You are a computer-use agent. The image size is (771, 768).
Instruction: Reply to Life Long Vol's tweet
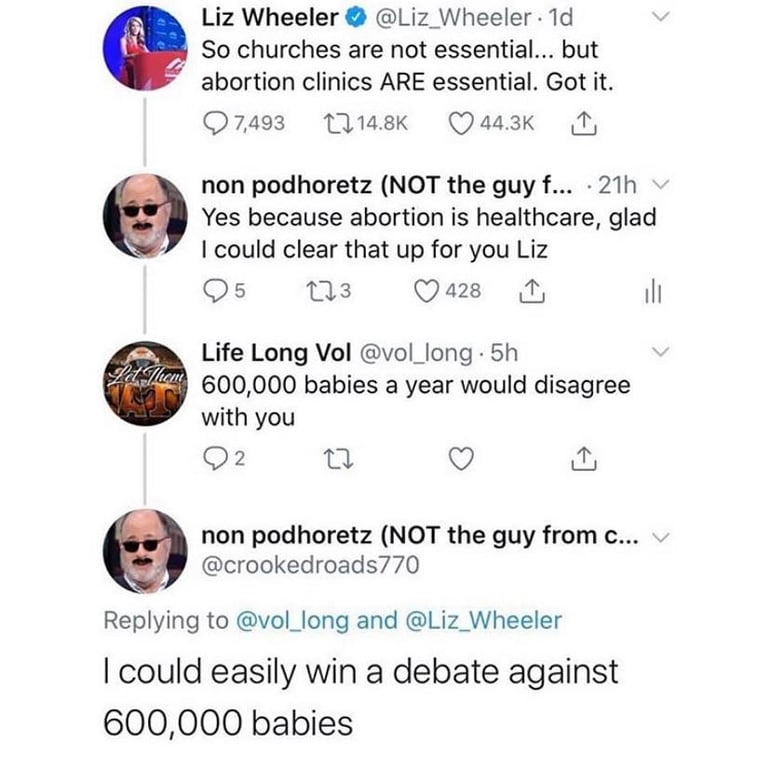214,460
